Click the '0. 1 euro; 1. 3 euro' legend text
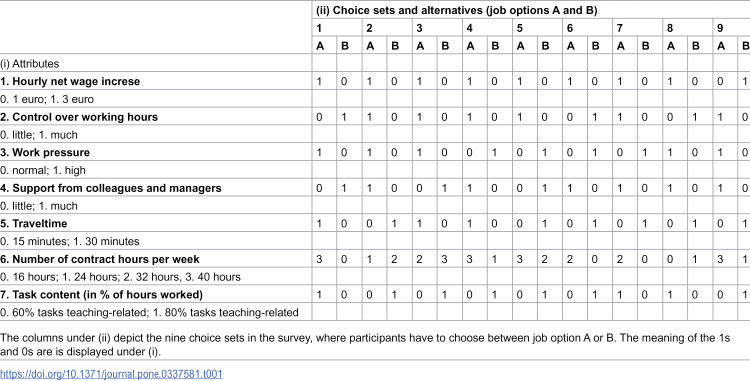 click(x=47, y=99)
